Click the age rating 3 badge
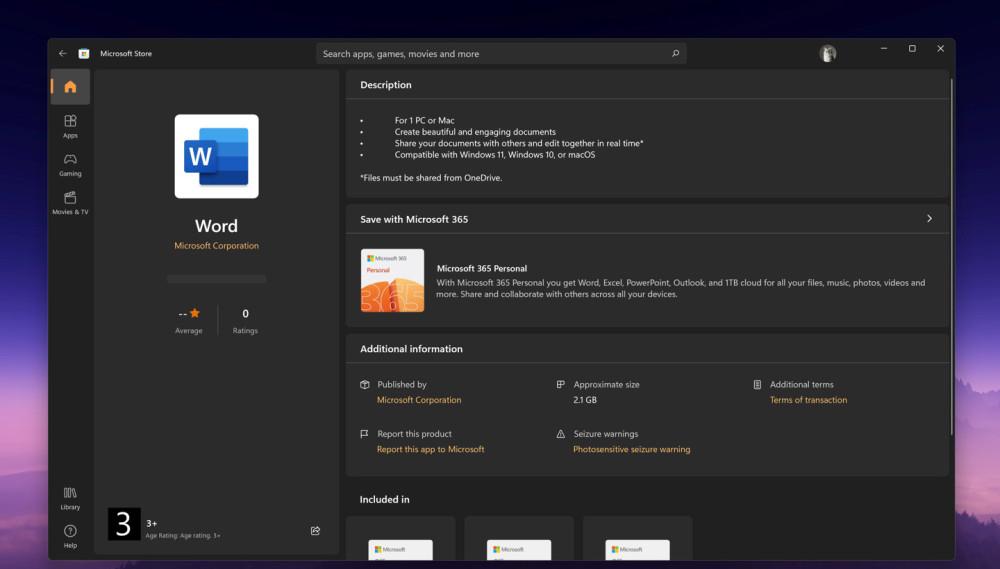Screen dimensions: 1000x569 124,524
